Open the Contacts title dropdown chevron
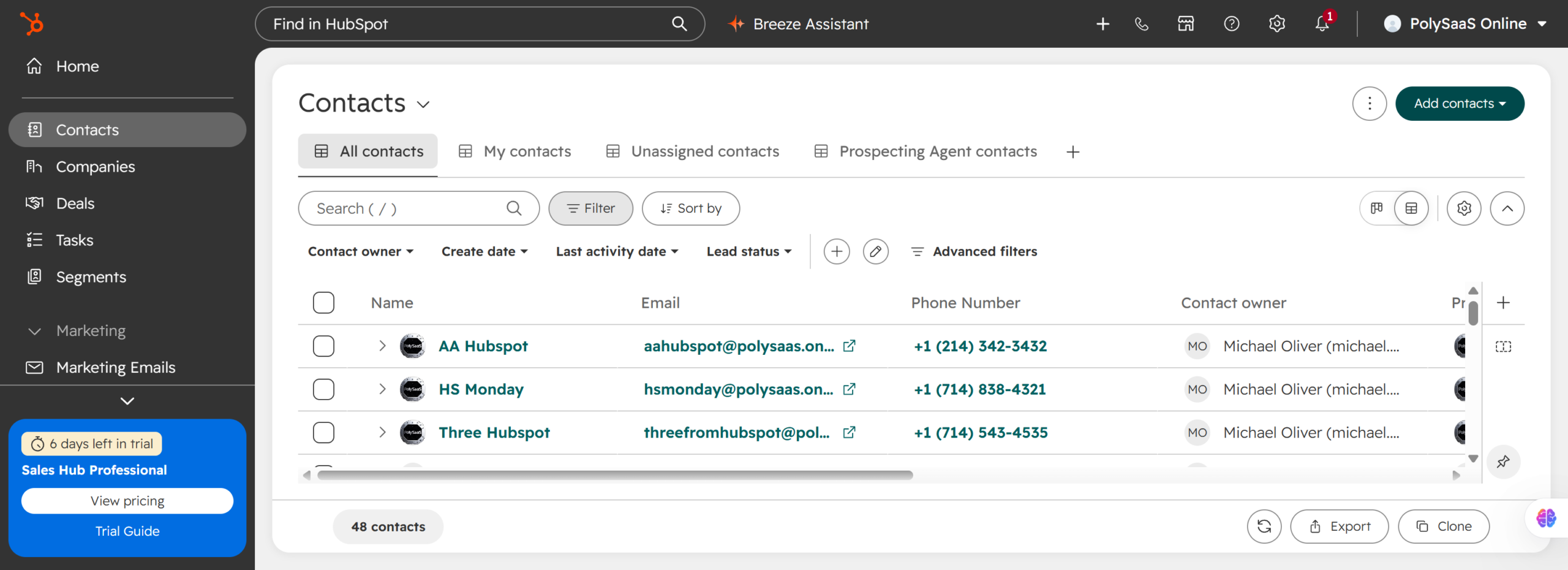 coord(423,105)
